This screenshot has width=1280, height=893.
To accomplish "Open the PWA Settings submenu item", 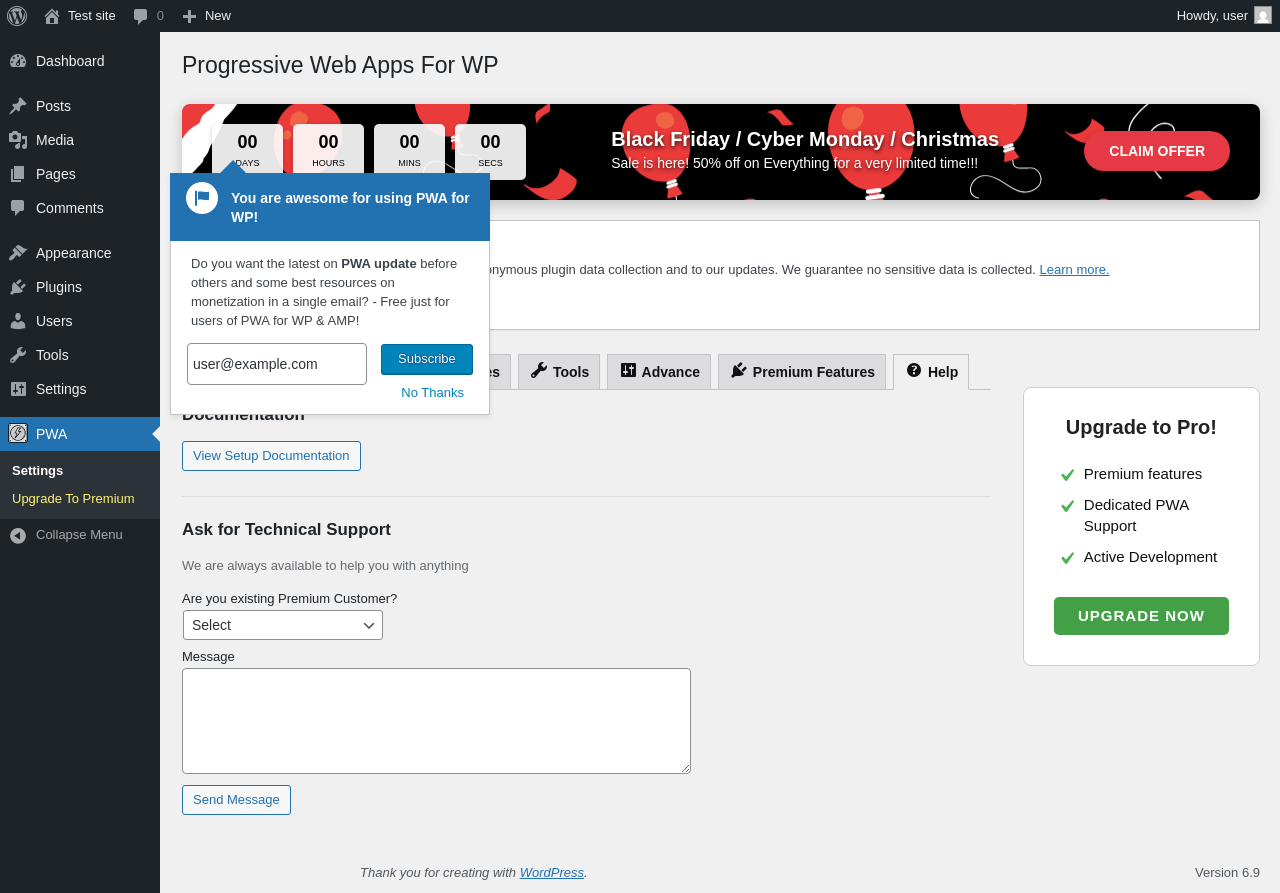I will [x=37, y=470].
